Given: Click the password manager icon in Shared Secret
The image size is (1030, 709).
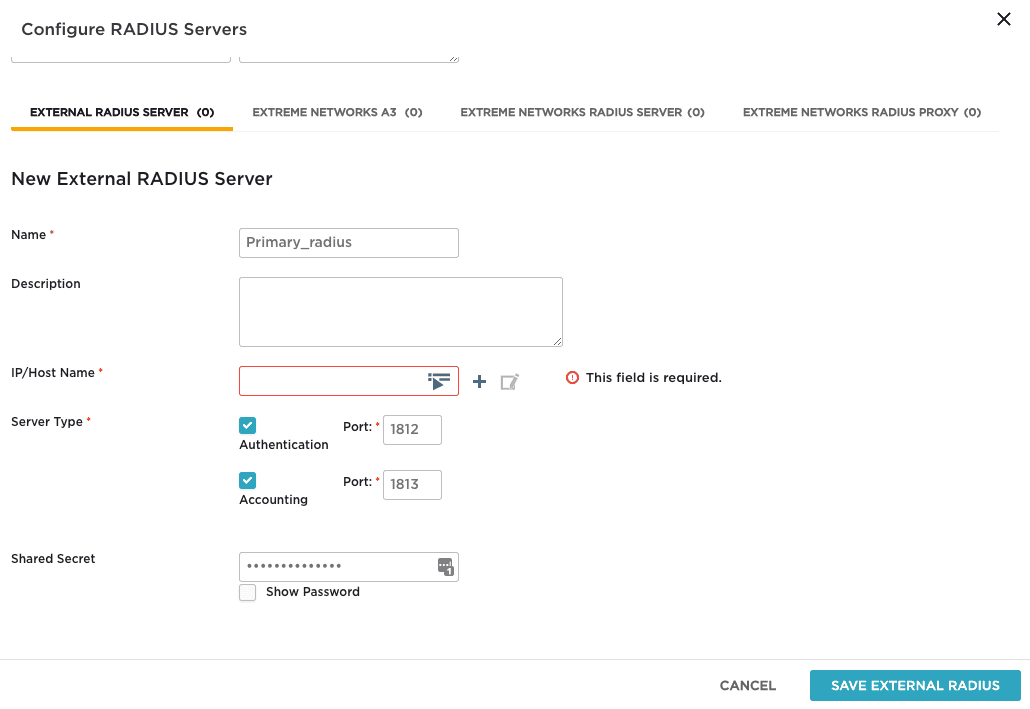Looking at the screenshot, I should (445, 567).
